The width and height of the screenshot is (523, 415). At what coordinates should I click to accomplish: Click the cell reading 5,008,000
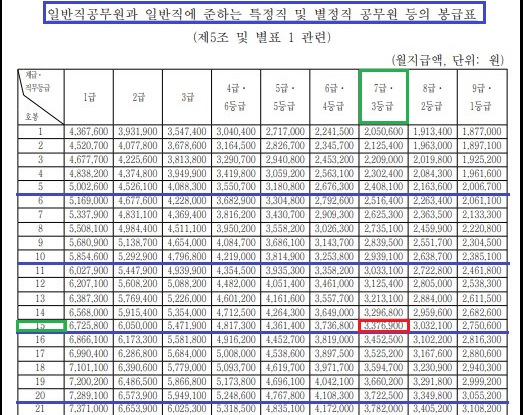[236, 354]
